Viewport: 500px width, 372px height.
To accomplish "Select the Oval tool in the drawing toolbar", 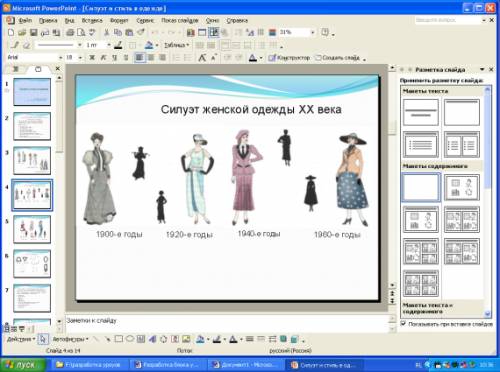I will point(130,339).
